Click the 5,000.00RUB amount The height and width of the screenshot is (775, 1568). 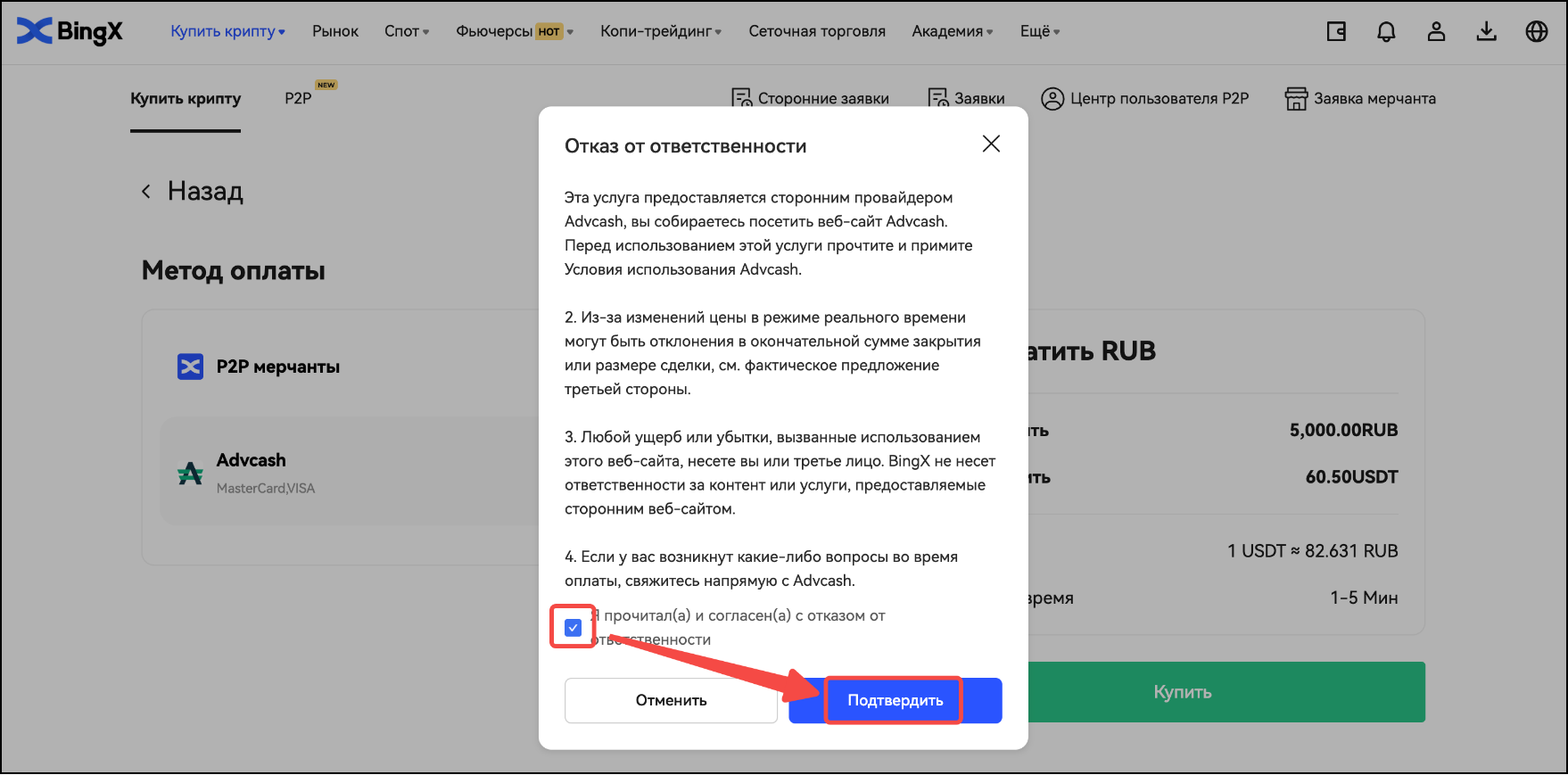pyautogui.click(x=1343, y=430)
